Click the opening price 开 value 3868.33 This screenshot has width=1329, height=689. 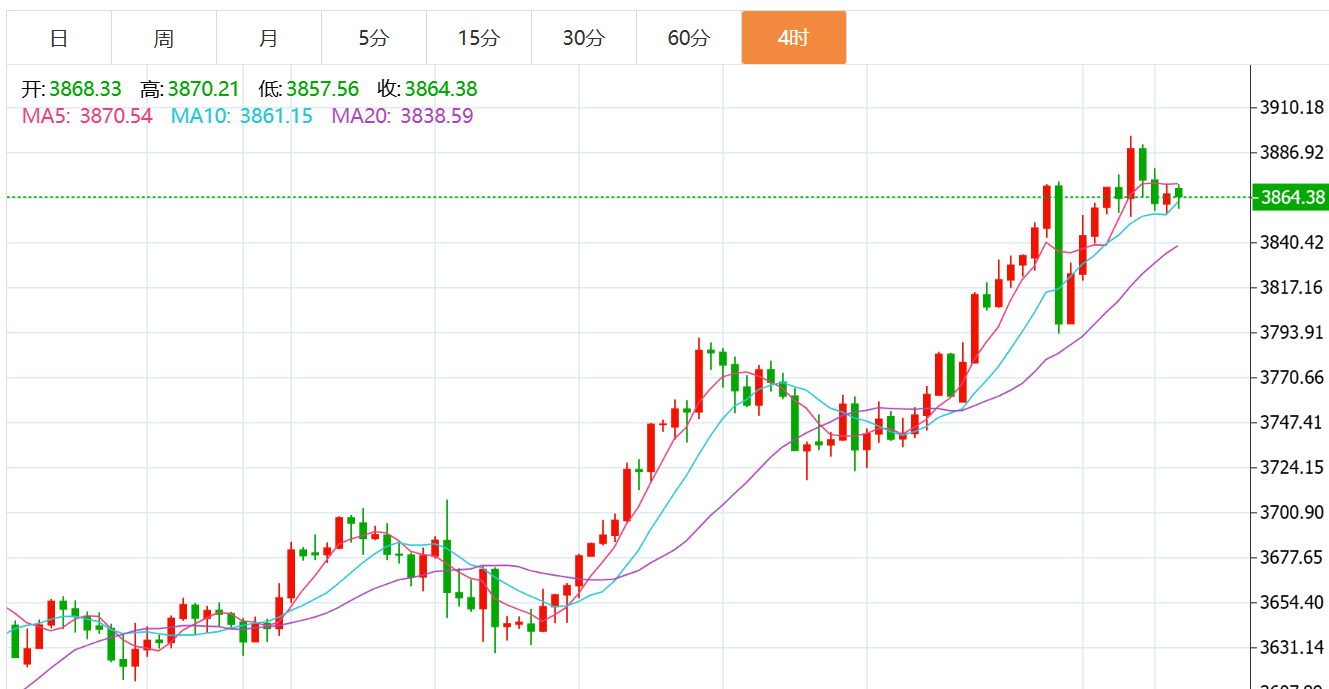point(85,89)
